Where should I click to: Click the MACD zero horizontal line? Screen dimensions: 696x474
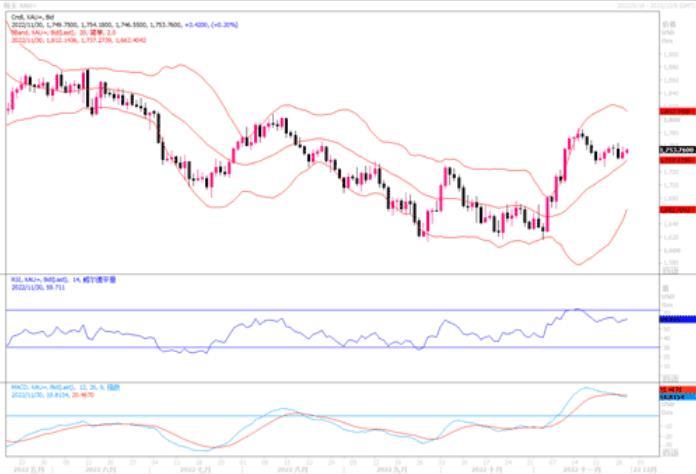click(x=300, y=415)
